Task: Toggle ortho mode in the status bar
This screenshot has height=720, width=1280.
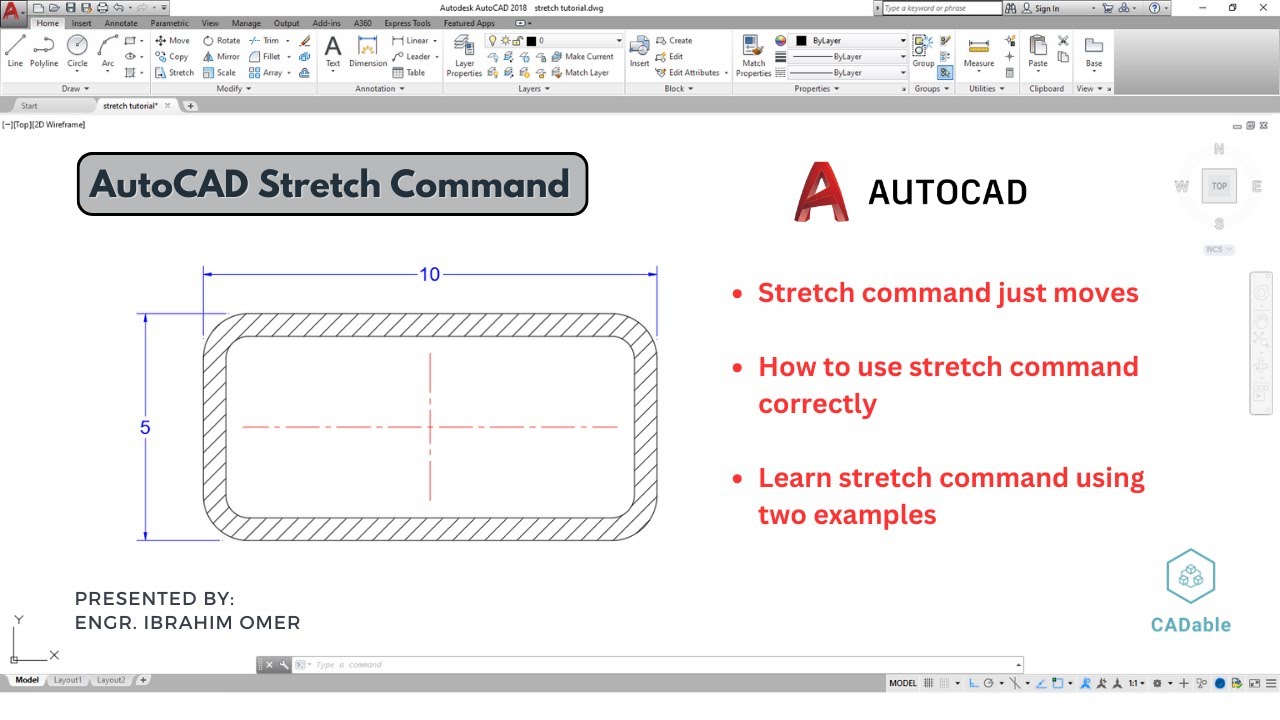Action: [972, 682]
